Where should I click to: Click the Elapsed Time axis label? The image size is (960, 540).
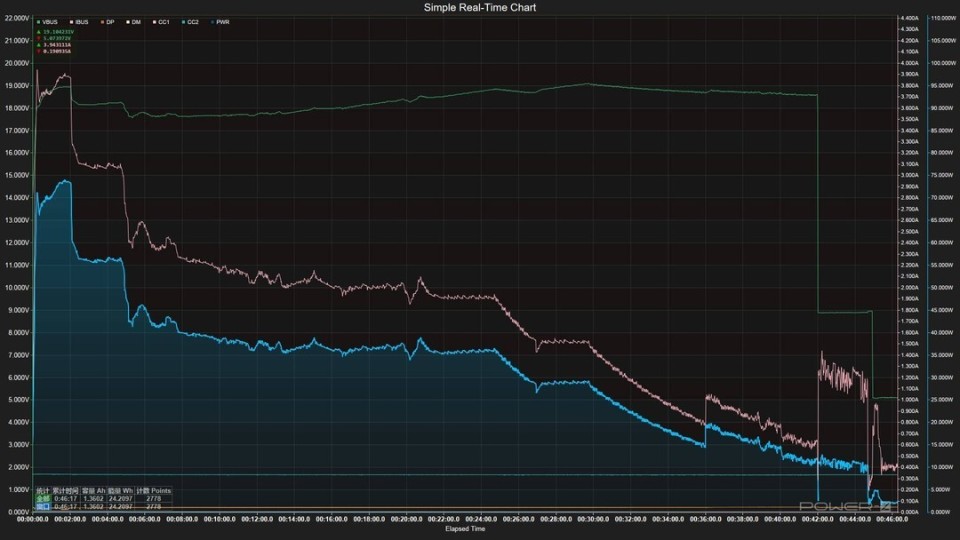[465, 529]
